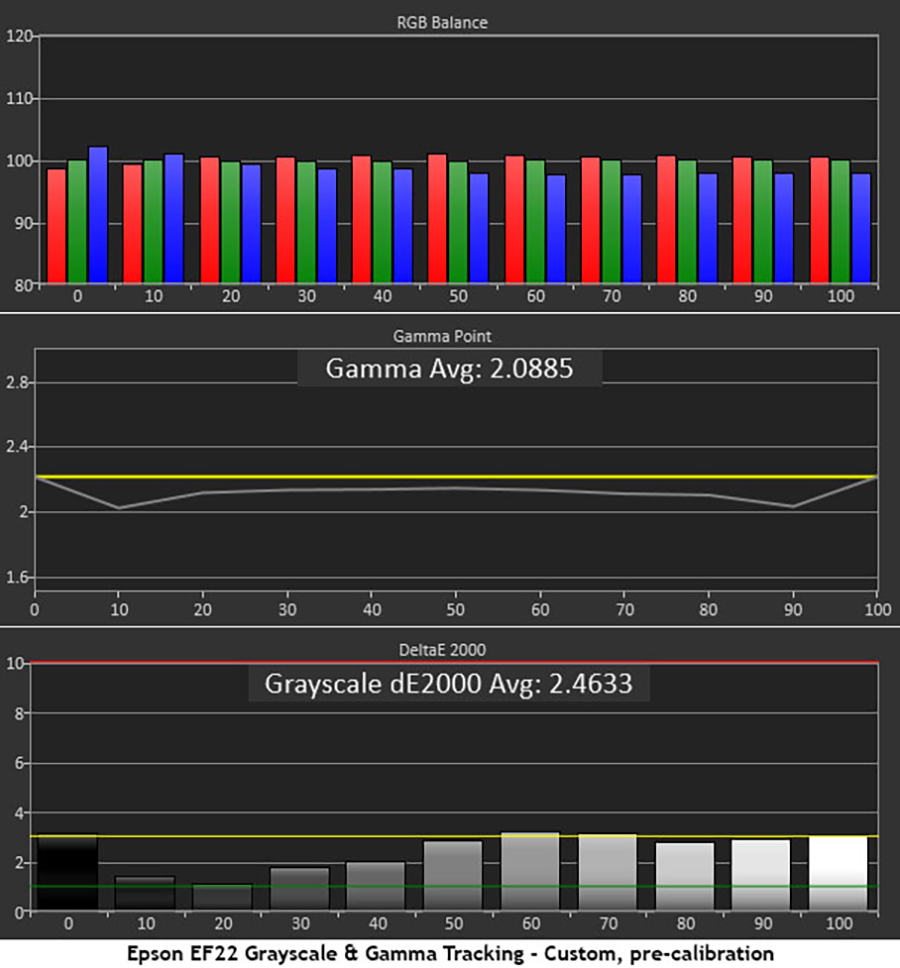Click the DeltaE bar at 70

point(607,872)
